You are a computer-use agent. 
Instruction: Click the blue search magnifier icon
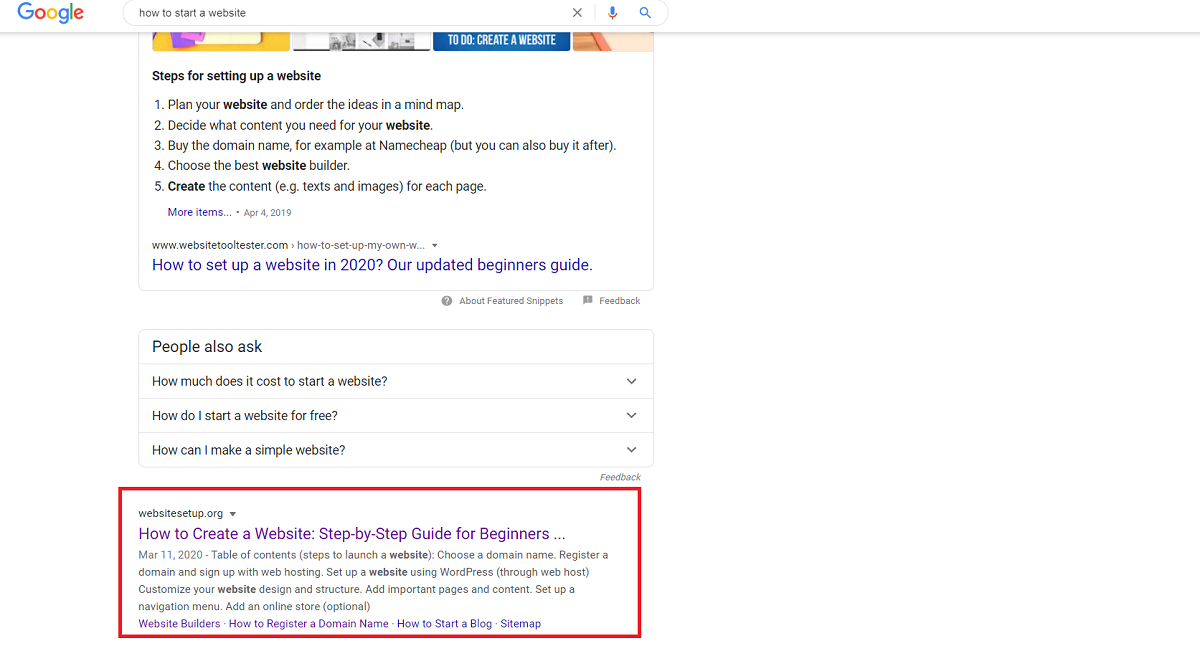tap(645, 13)
